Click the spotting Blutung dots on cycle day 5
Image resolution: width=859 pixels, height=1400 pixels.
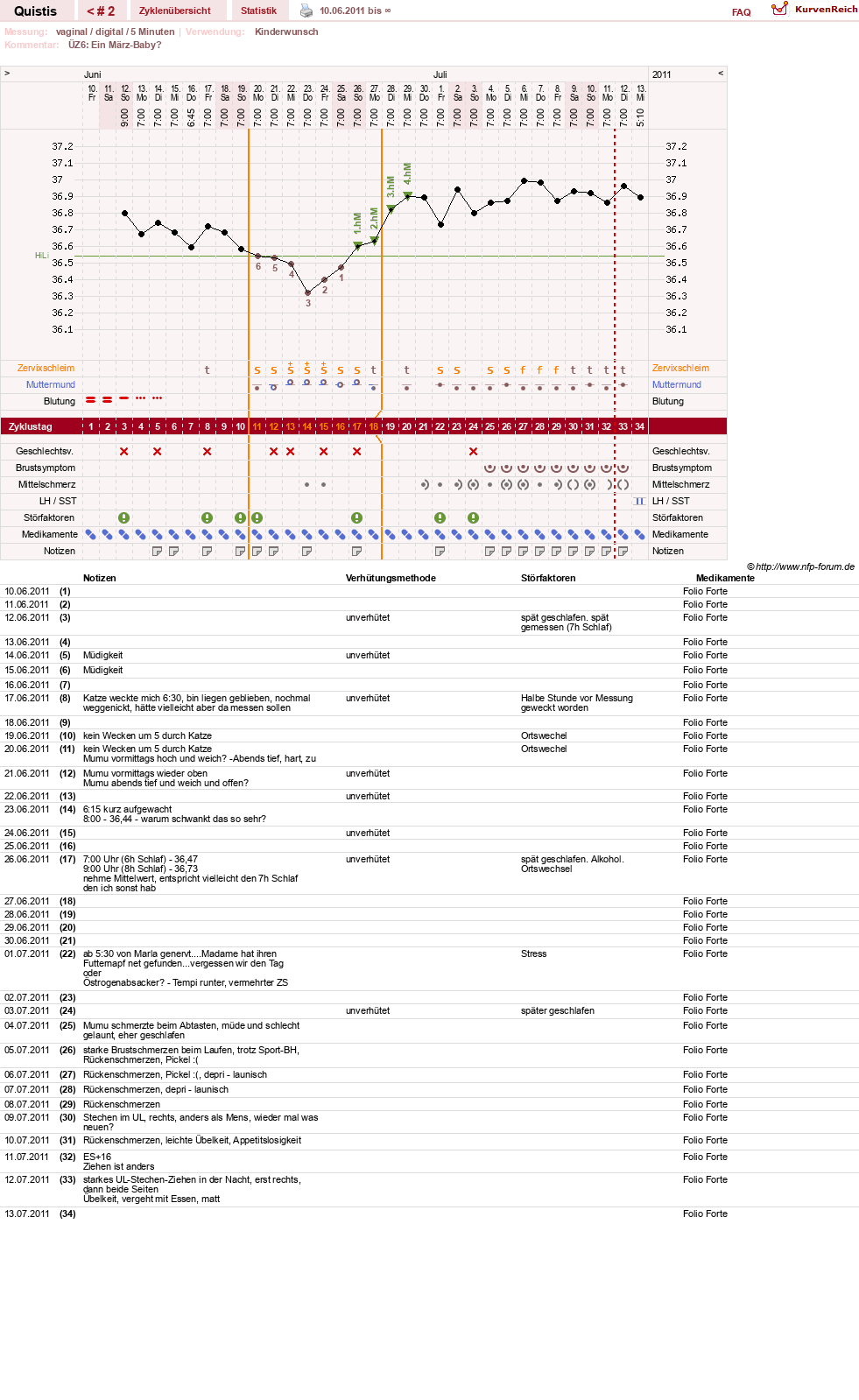(x=158, y=398)
